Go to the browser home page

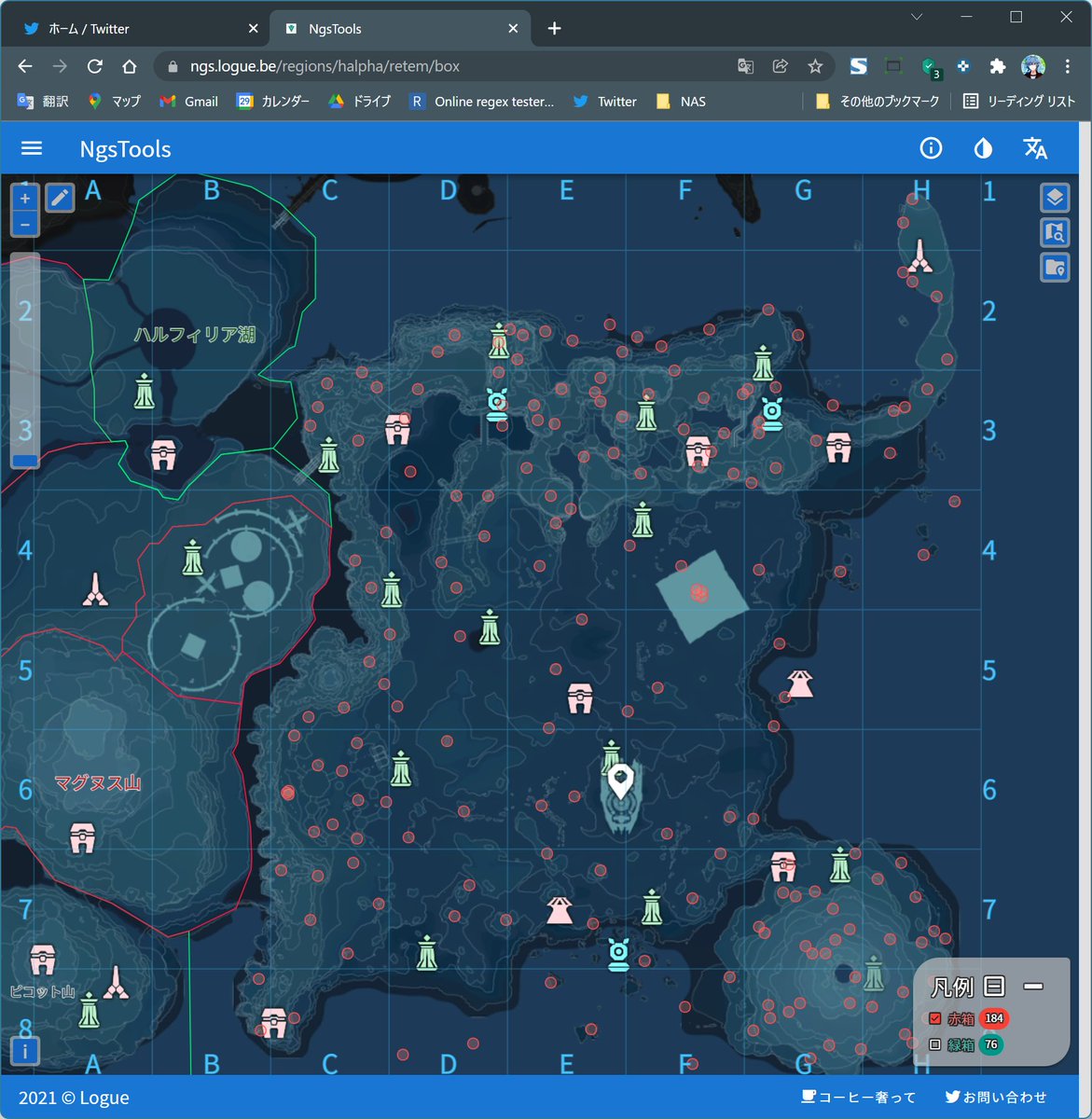click(x=130, y=66)
